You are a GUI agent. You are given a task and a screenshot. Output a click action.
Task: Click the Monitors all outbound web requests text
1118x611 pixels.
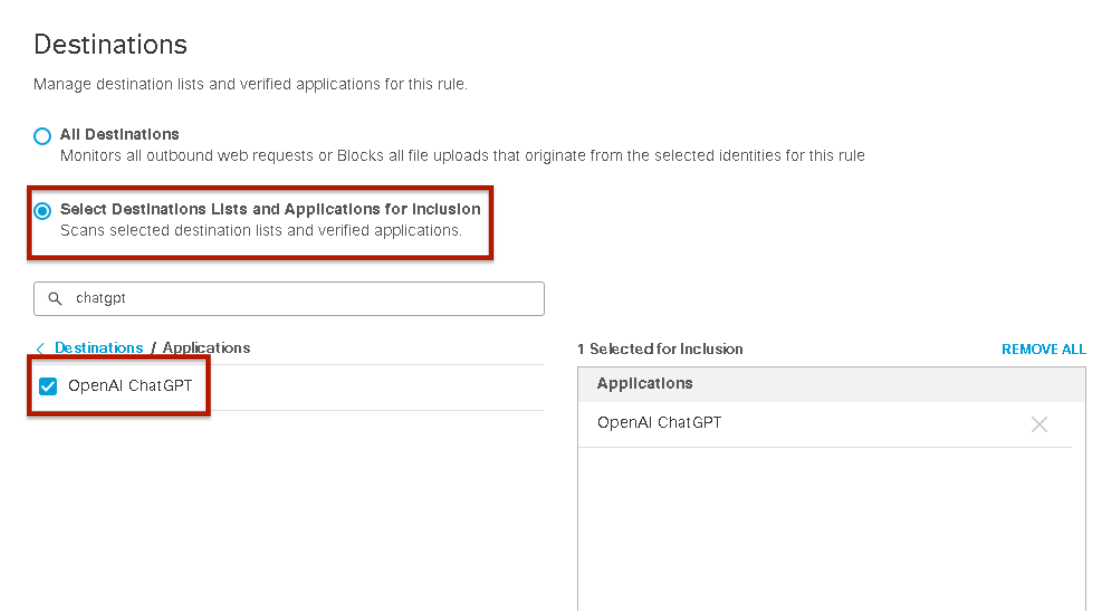click(x=462, y=156)
